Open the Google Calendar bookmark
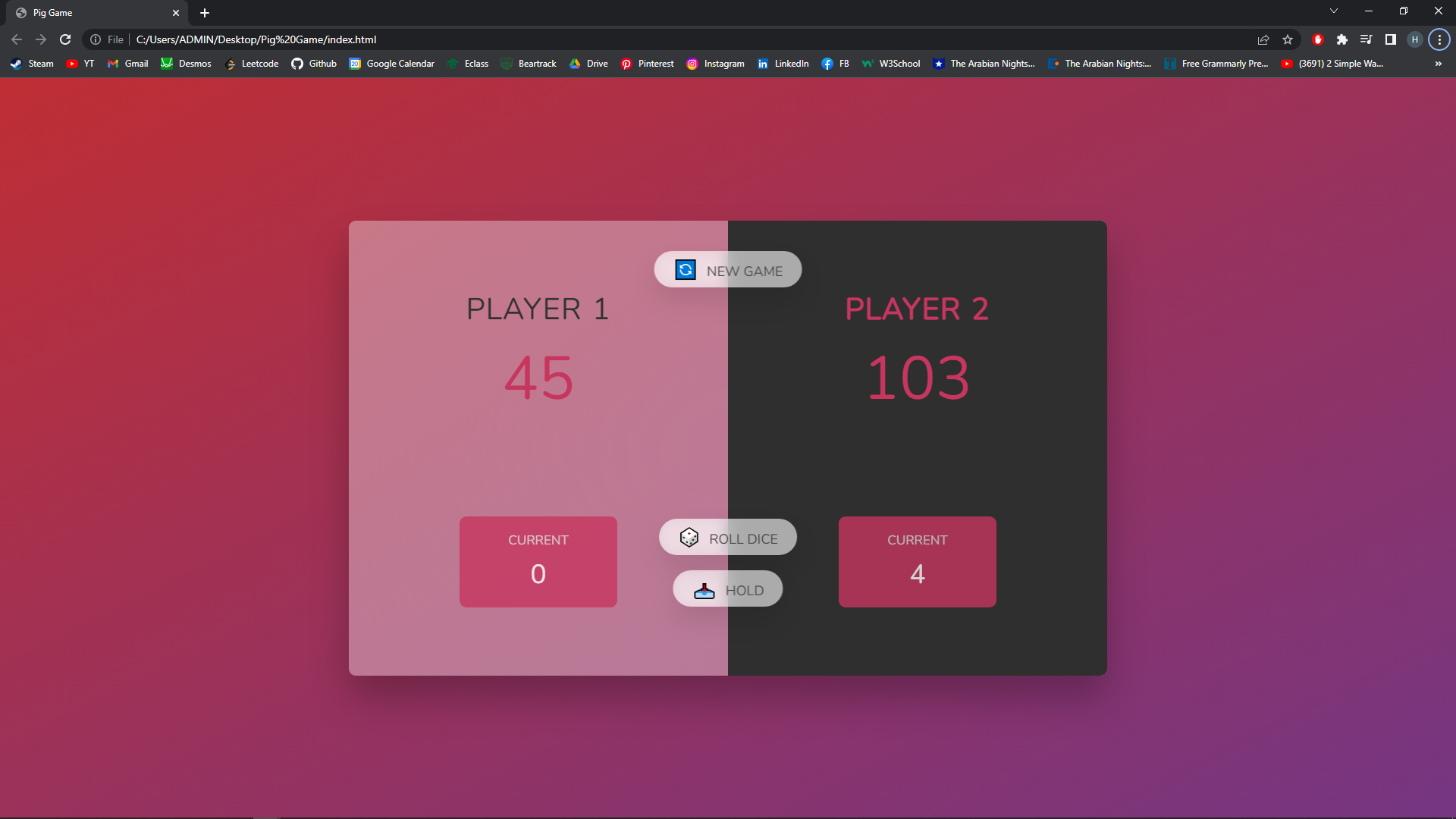Screen dimensions: 1456x819 point(391,64)
